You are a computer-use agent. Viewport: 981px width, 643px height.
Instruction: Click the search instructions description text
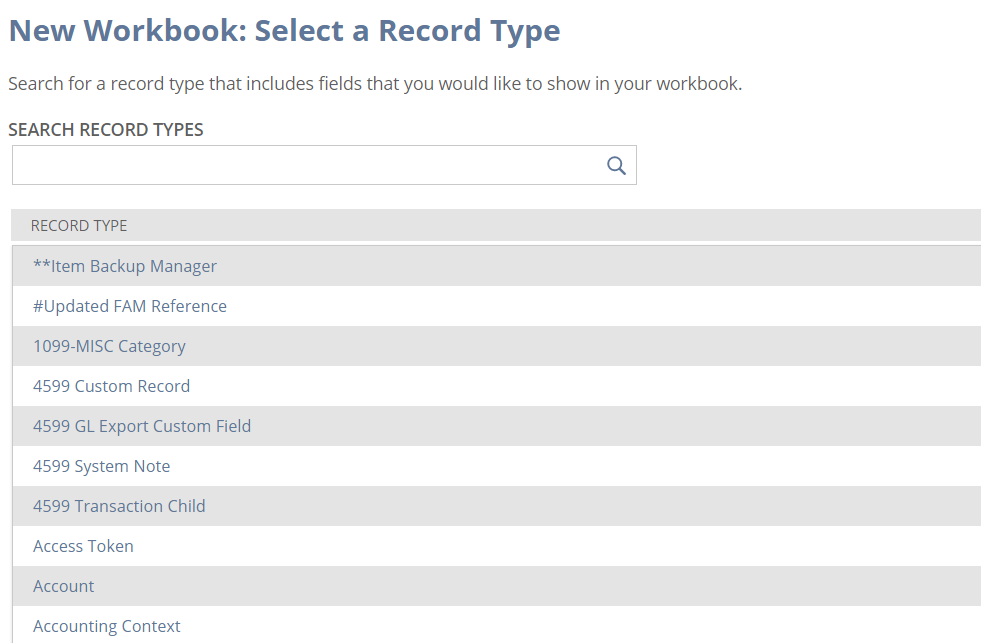tap(375, 84)
